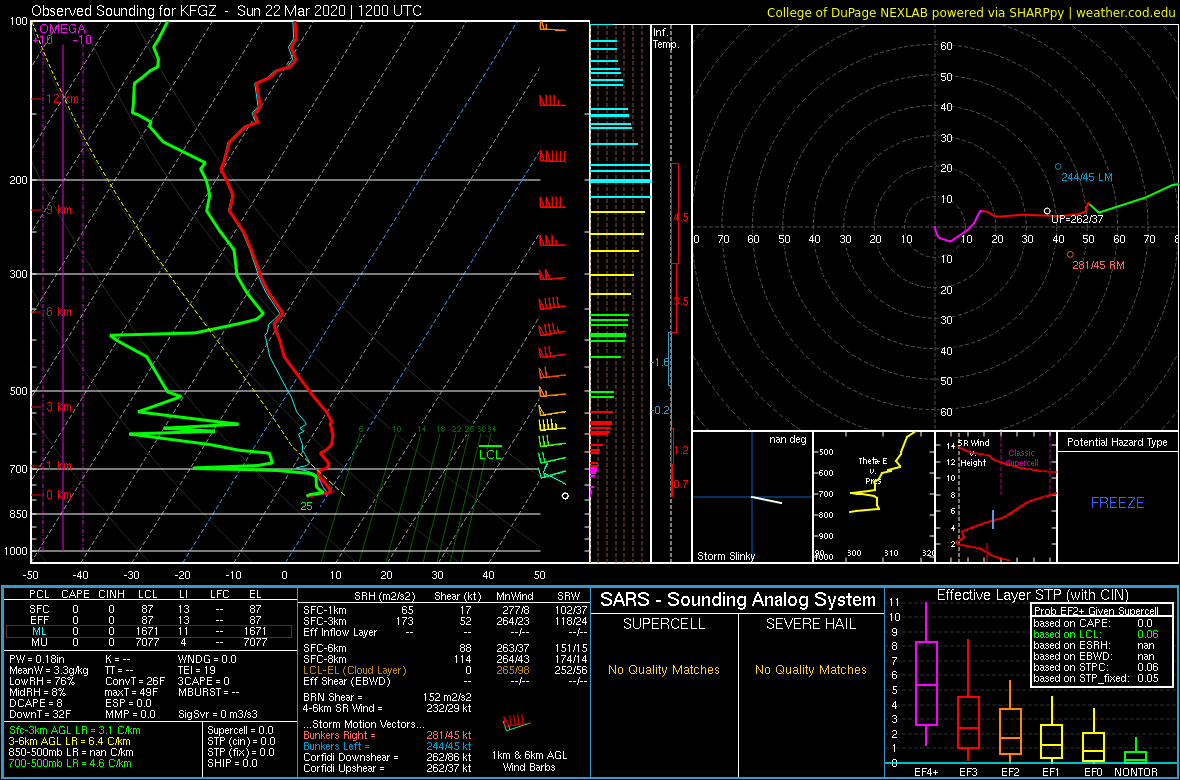
Task: Select the highlighted ML parcel row
Action: pyautogui.click(x=148, y=632)
